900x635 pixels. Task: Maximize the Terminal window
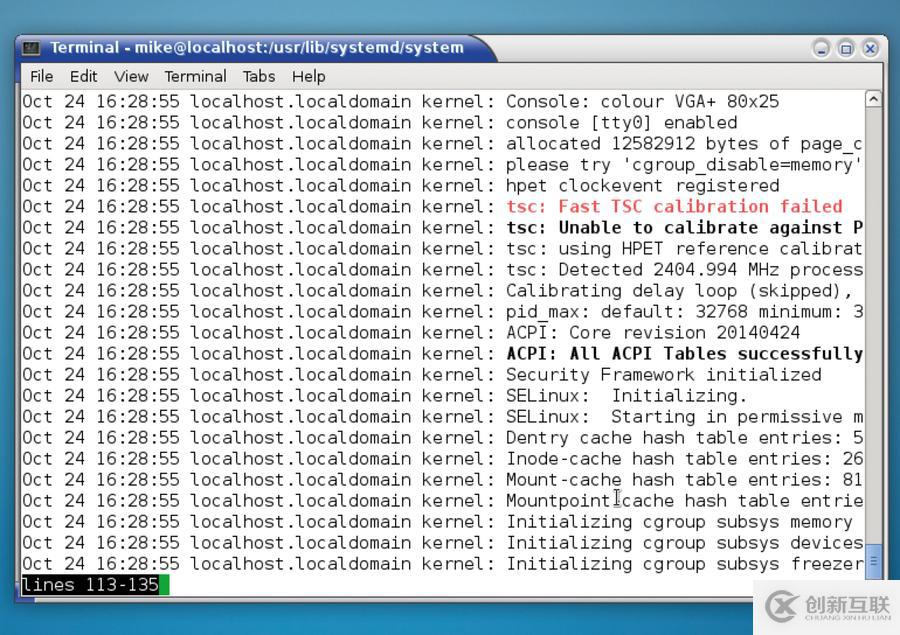pos(846,49)
